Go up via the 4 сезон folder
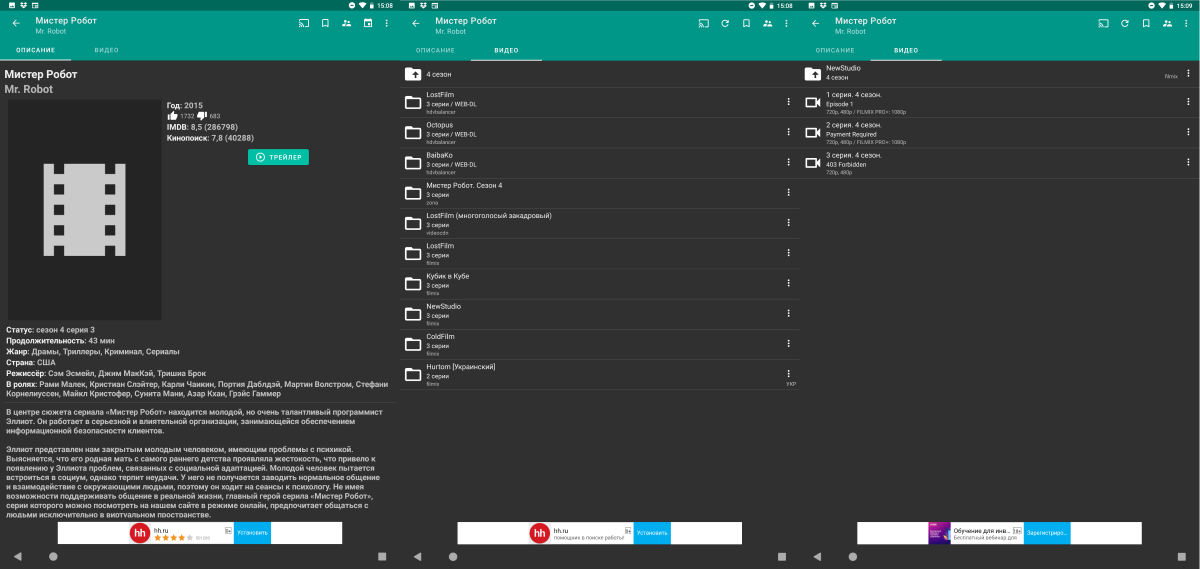This screenshot has height=569, width=1200. [x=600, y=74]
